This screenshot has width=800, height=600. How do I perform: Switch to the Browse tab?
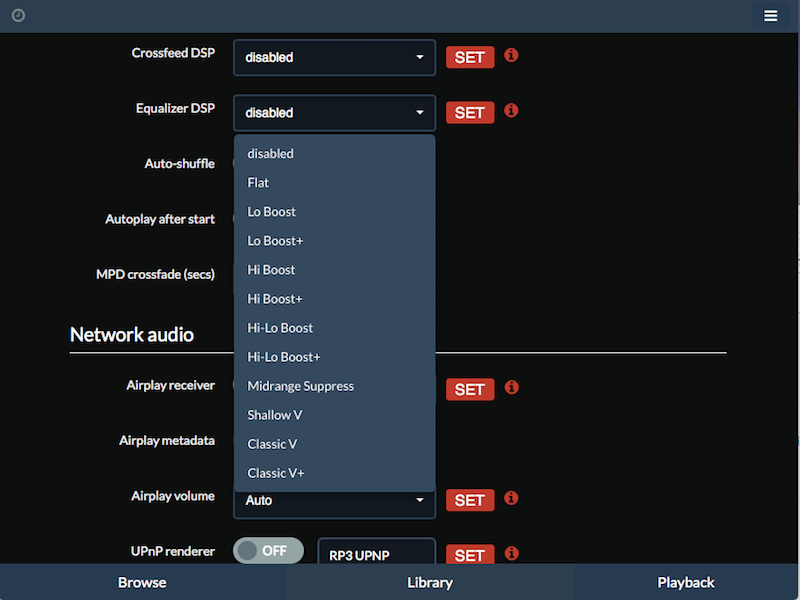(142, 582)
